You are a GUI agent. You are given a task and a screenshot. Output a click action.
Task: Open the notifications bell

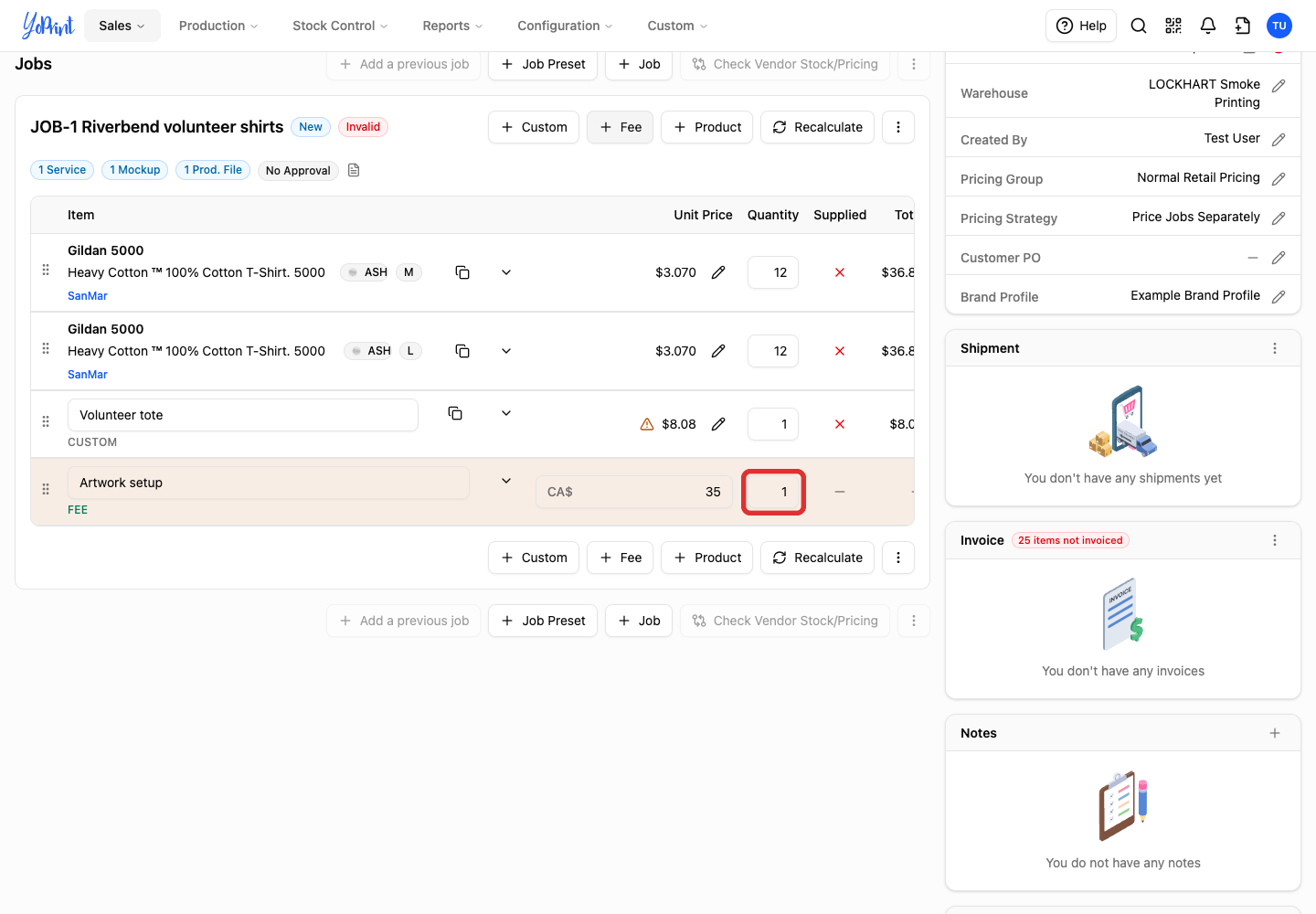tap(1208, 26)
